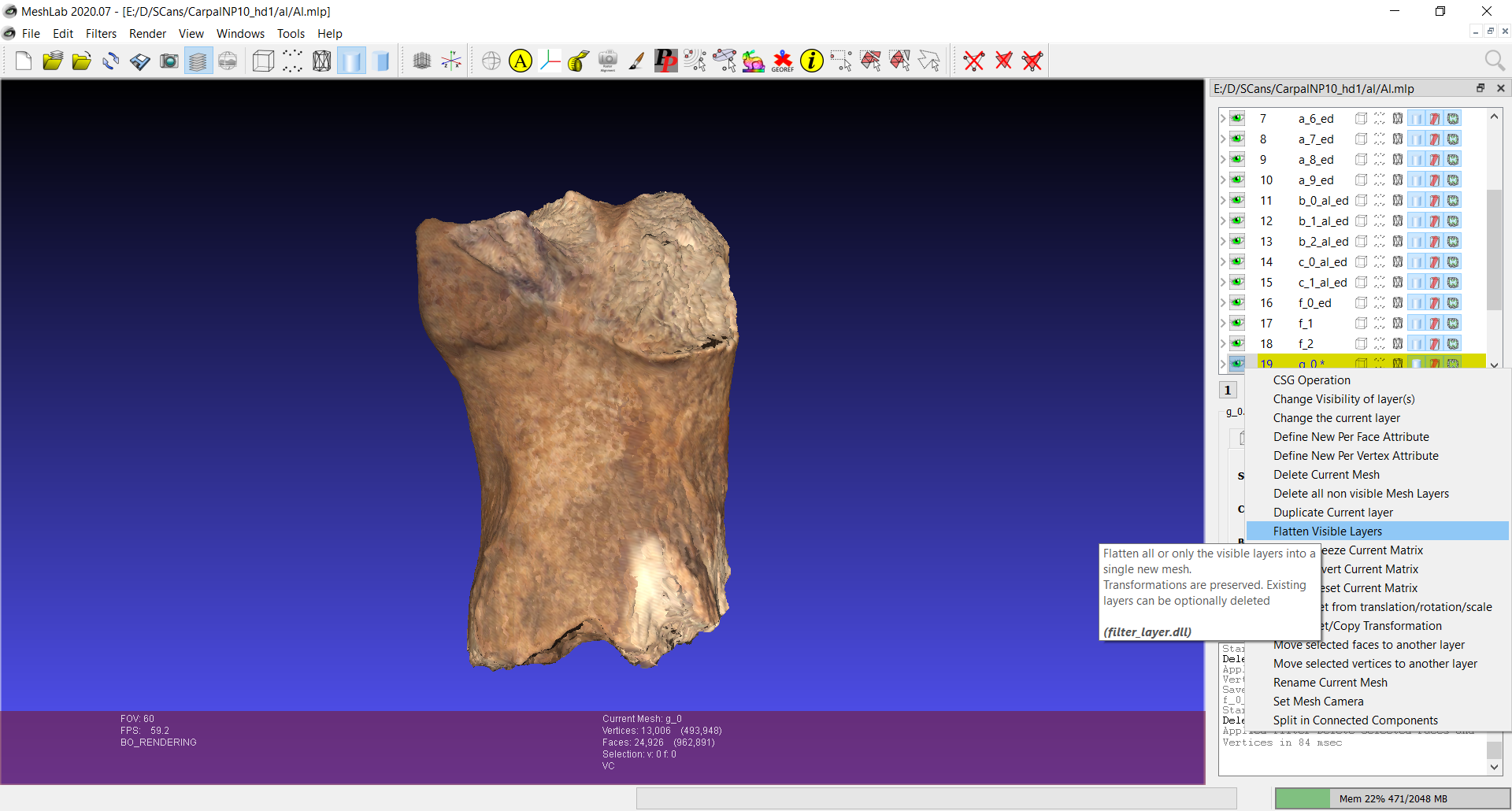Image resolution: width=1512 pixels, height=811 pixels.
Task: Select Duplicate Current layer
Action: [x=1377, y=513]
